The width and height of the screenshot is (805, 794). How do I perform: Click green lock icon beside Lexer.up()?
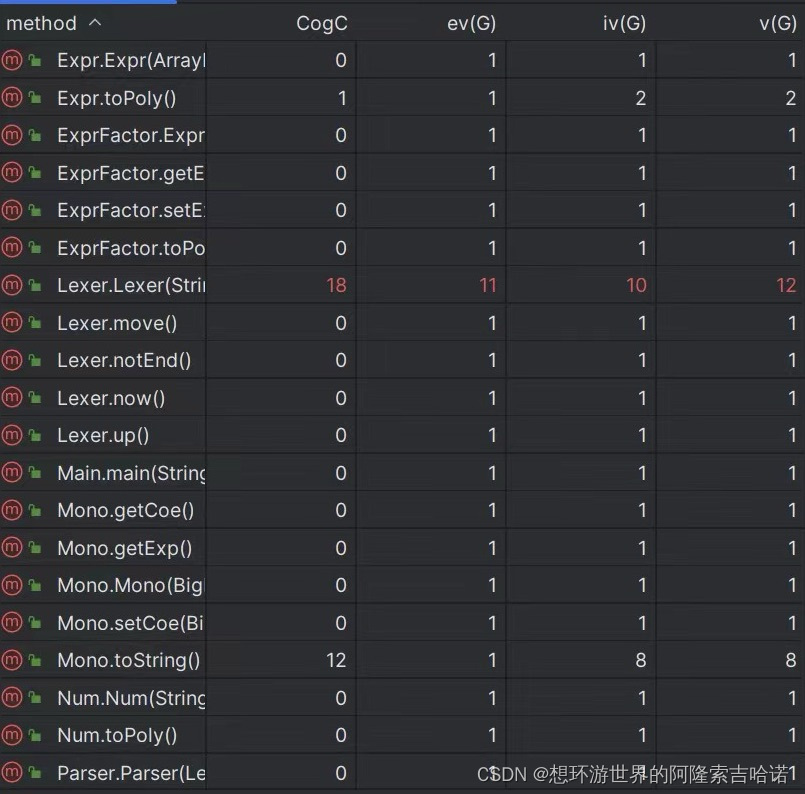pos(35,435)
